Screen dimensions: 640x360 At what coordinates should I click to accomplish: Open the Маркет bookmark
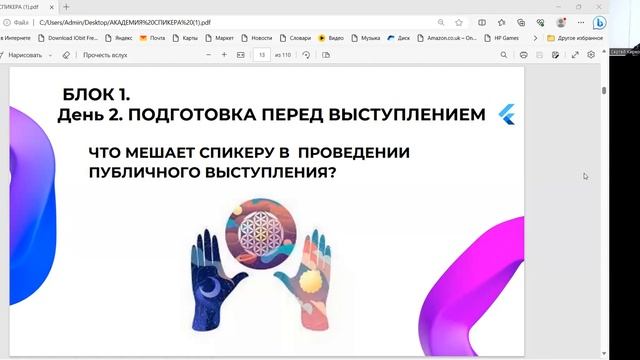coord(219,38)
